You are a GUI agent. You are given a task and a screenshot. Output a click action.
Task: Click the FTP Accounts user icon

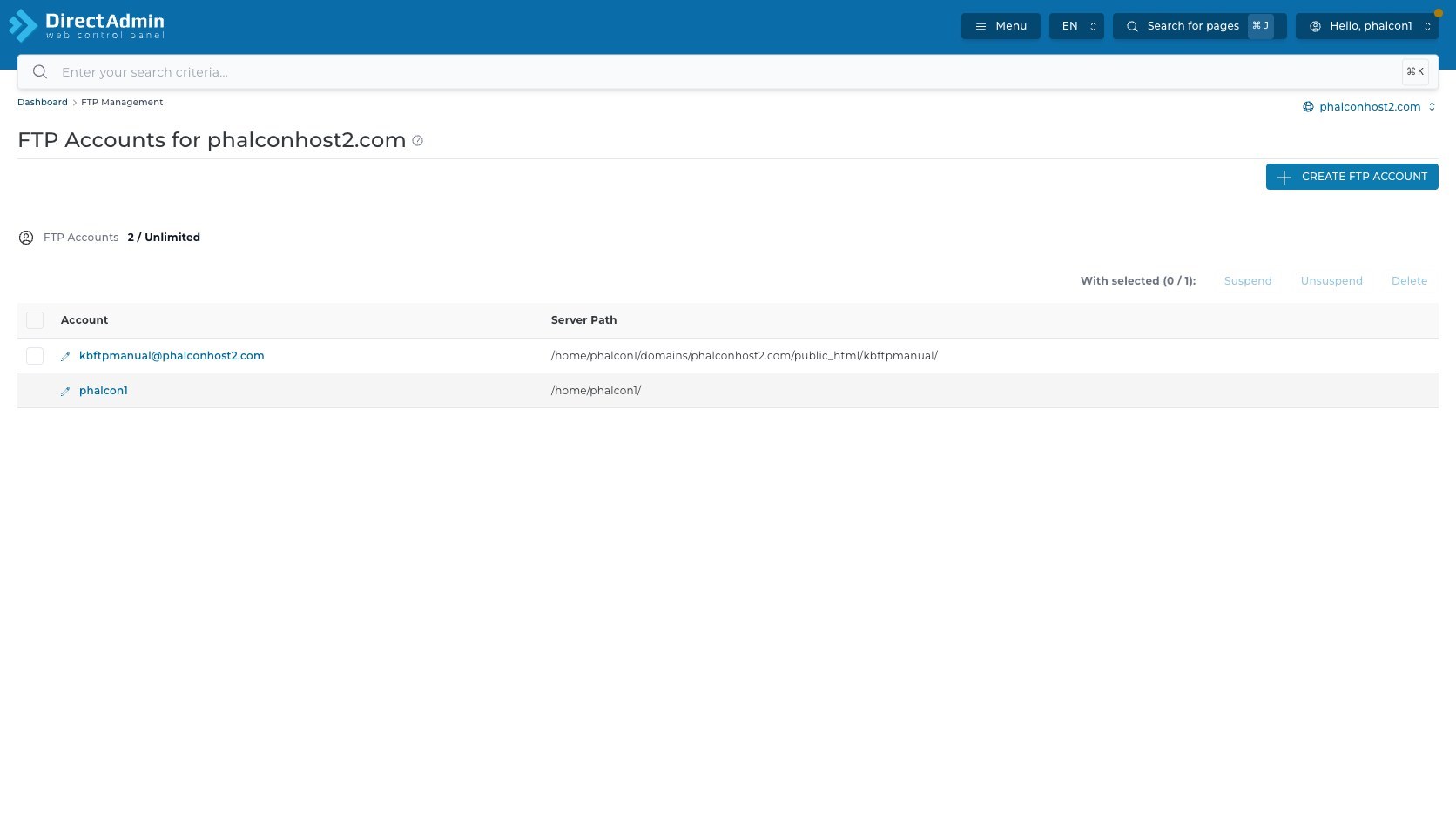click(26, 238)
